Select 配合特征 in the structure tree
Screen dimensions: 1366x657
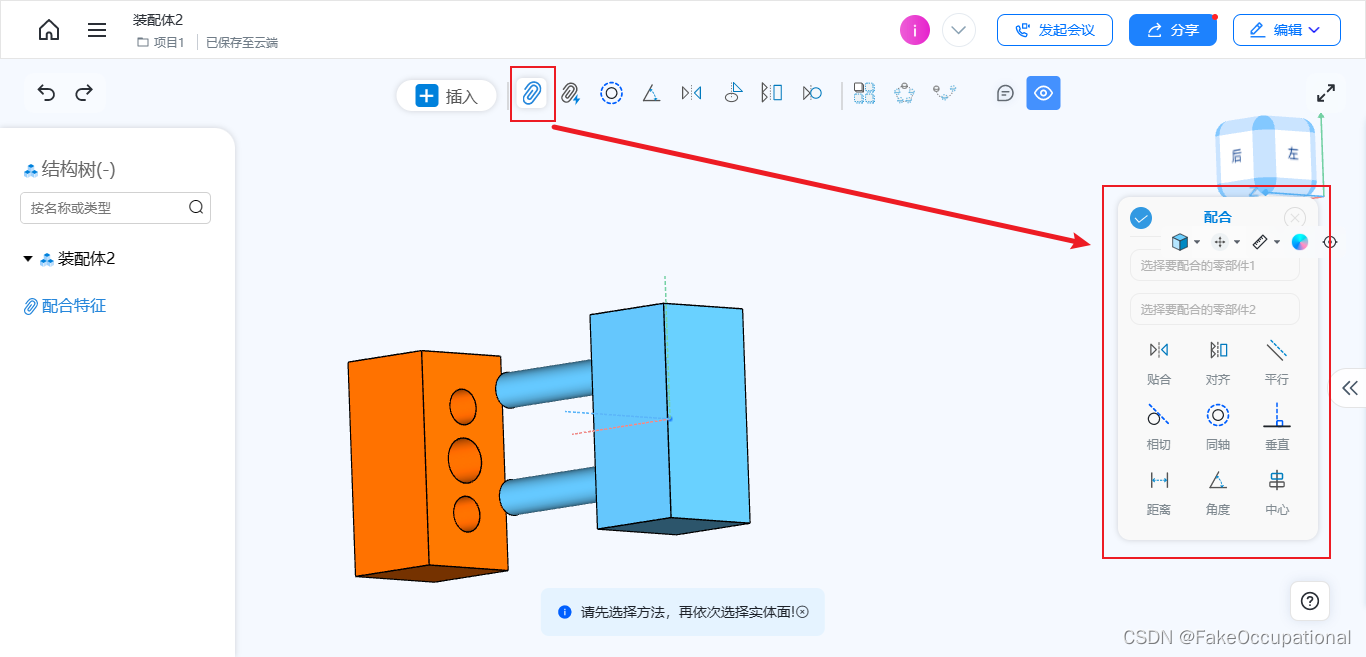coord(65,306)
